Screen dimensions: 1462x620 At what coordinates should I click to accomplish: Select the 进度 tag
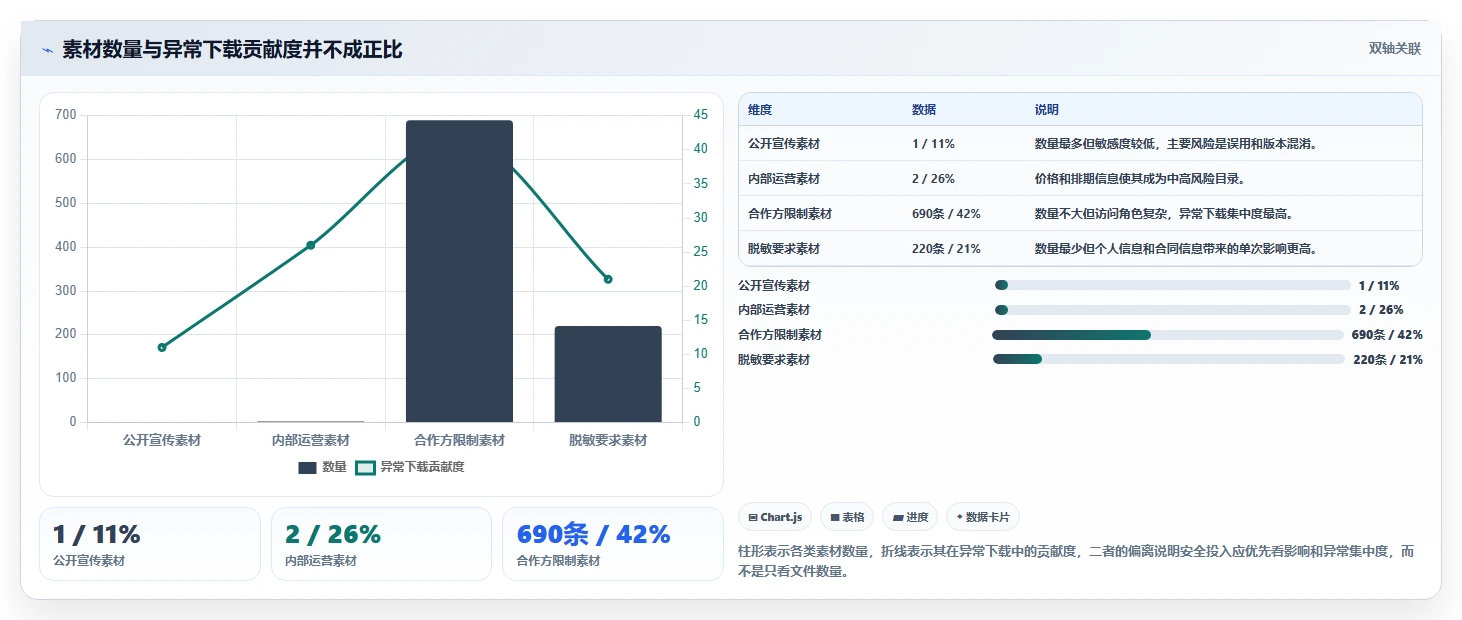pos(910,517)
